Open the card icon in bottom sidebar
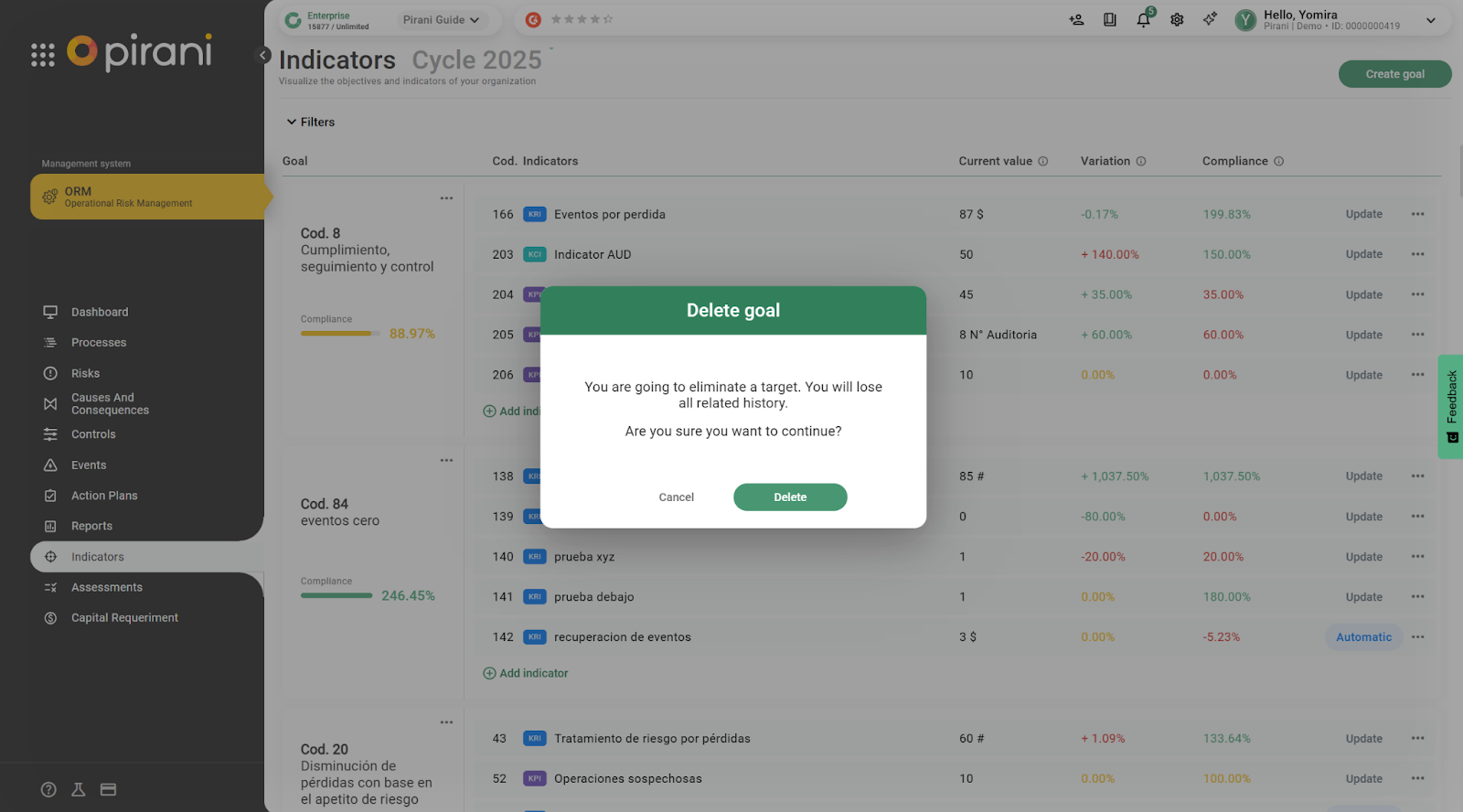Screen dimensions: 1463x812 [108, 789]
